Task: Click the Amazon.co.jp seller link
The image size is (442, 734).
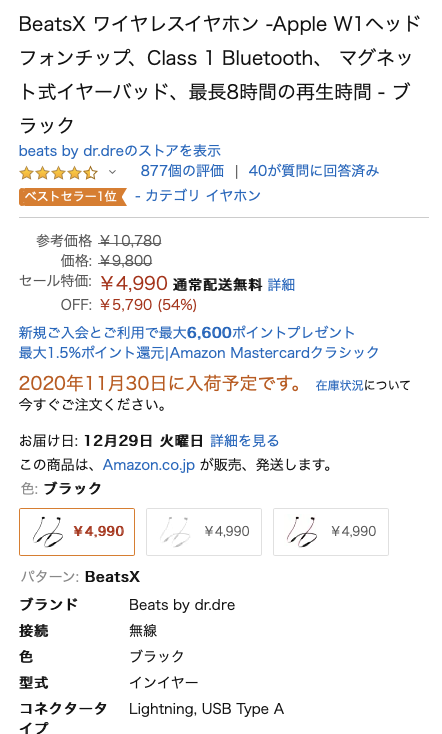Action: [x=148, y=465]
